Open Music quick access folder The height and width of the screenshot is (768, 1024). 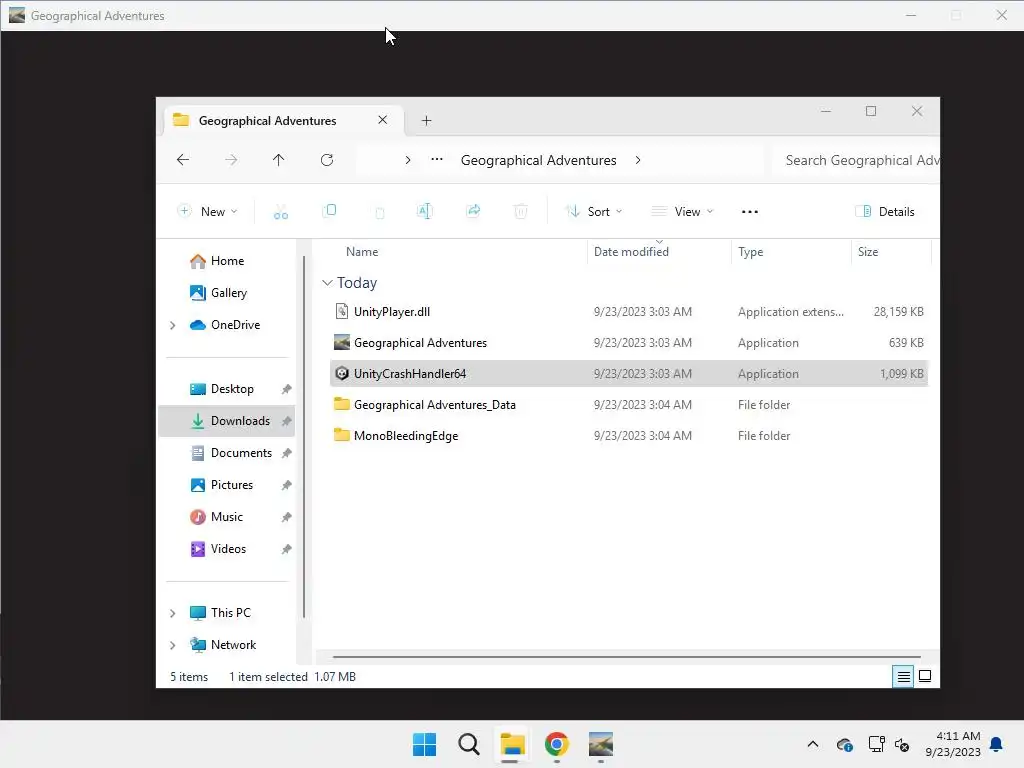pyautogui.click(x=226, y=517)
